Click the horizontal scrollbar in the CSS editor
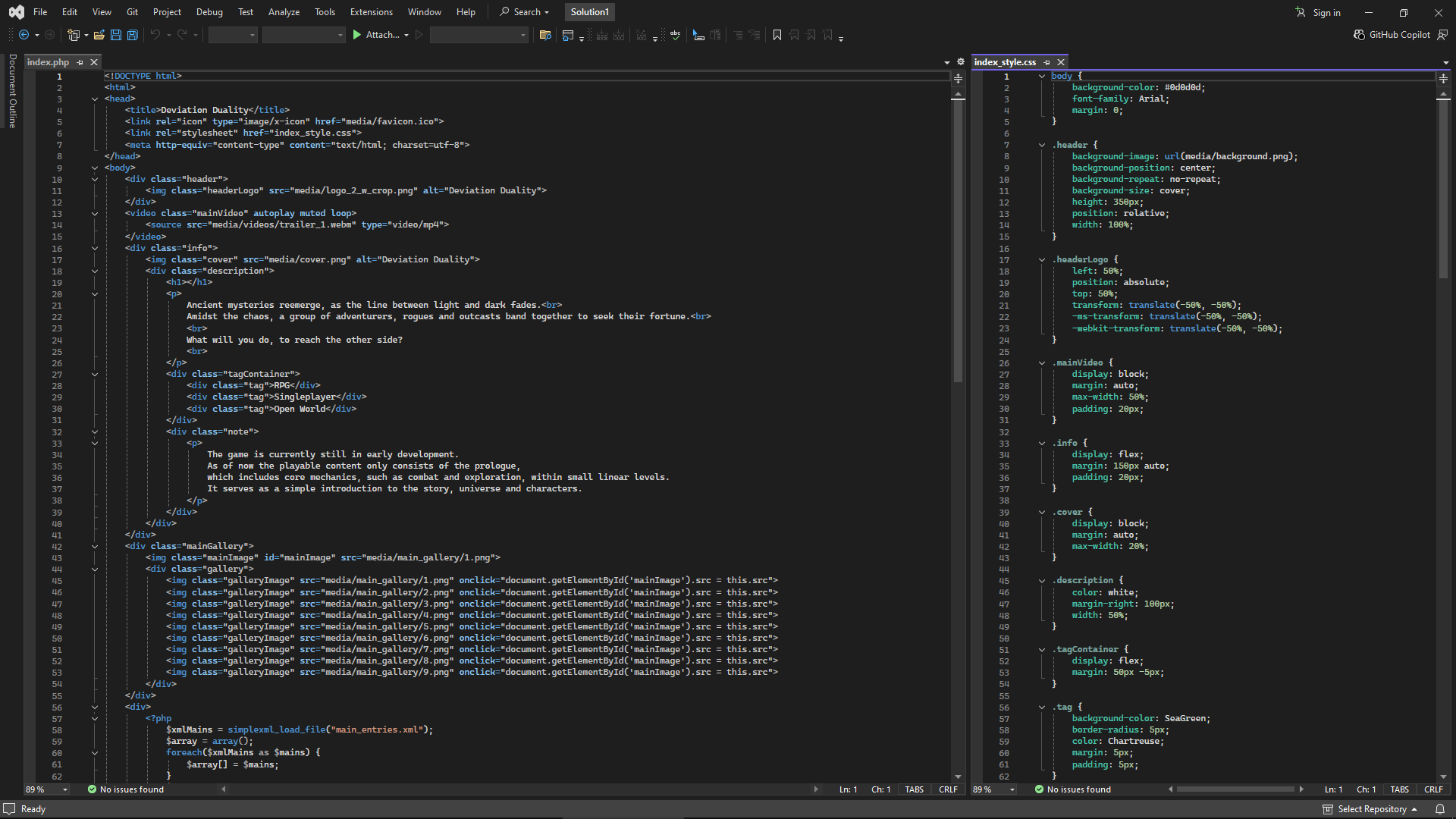This screenshot has height=819, width=1456. pyautogui.click(x=1235, y=789)
